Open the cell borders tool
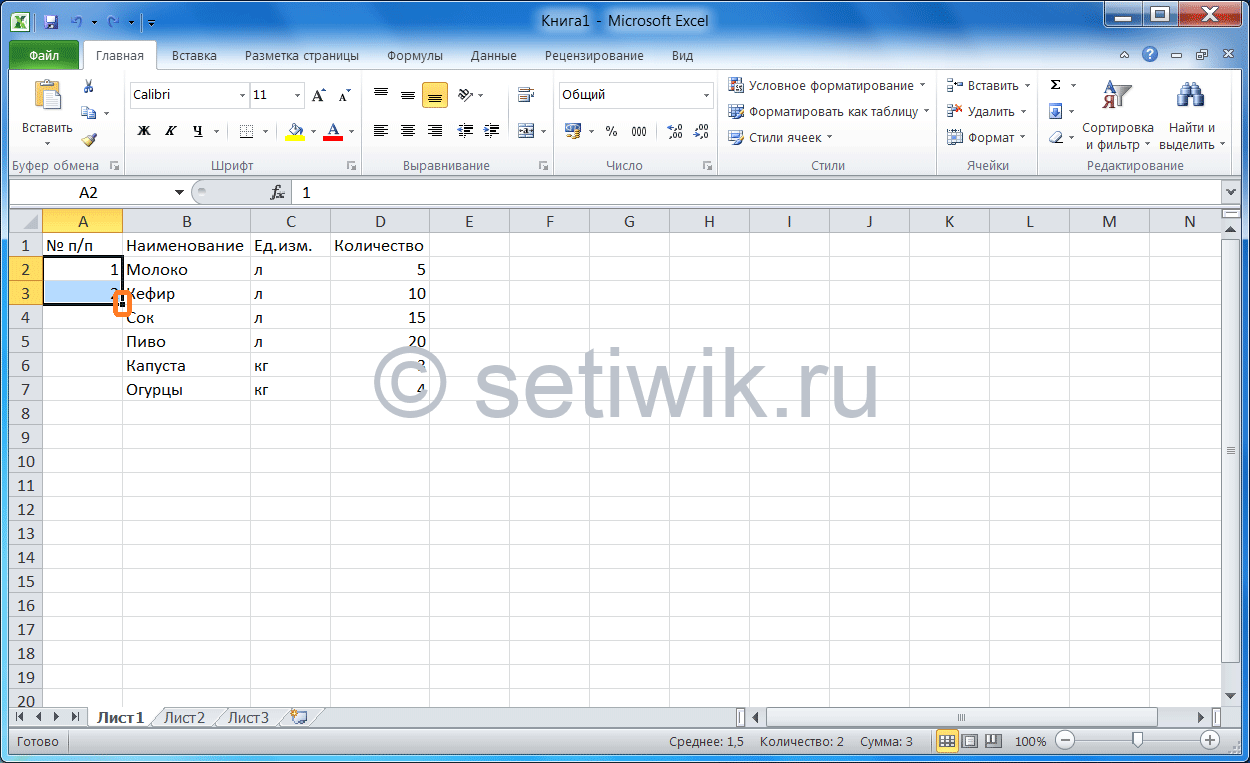 (x=245, y=131)
